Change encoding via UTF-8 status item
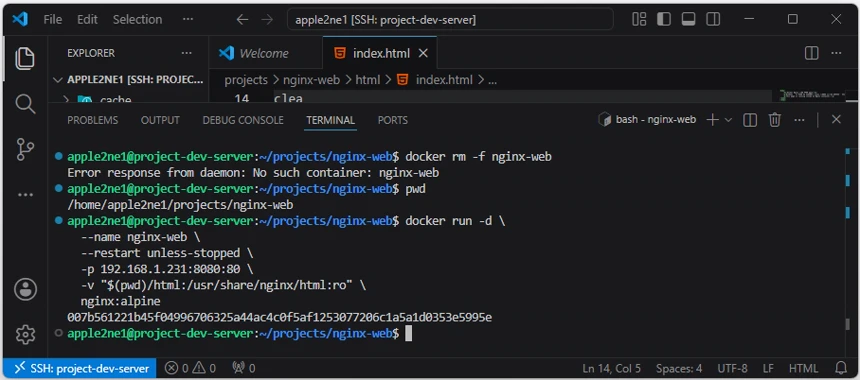 click(732, 368)
